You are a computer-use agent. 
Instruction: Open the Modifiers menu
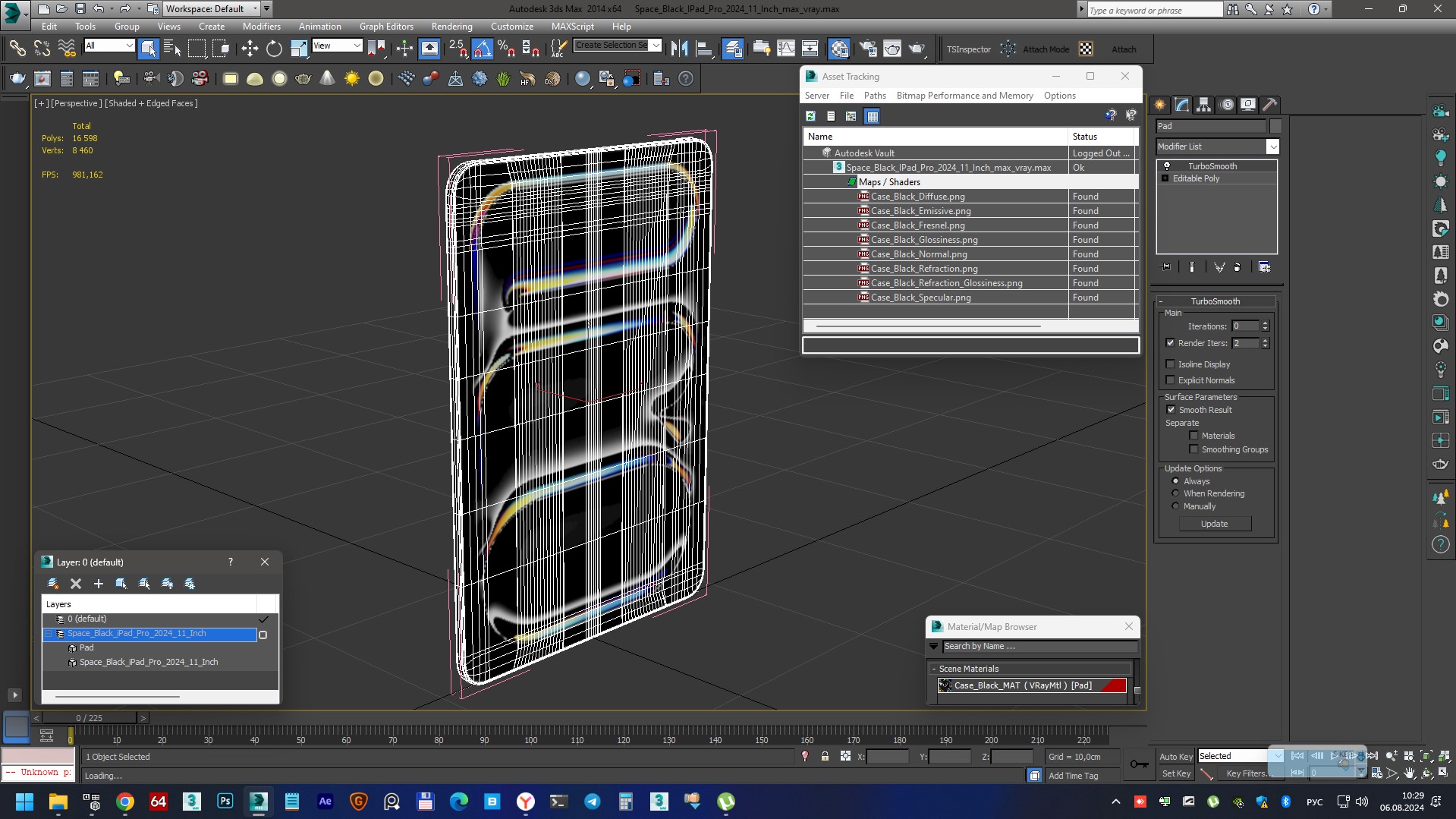click(261, 26)
